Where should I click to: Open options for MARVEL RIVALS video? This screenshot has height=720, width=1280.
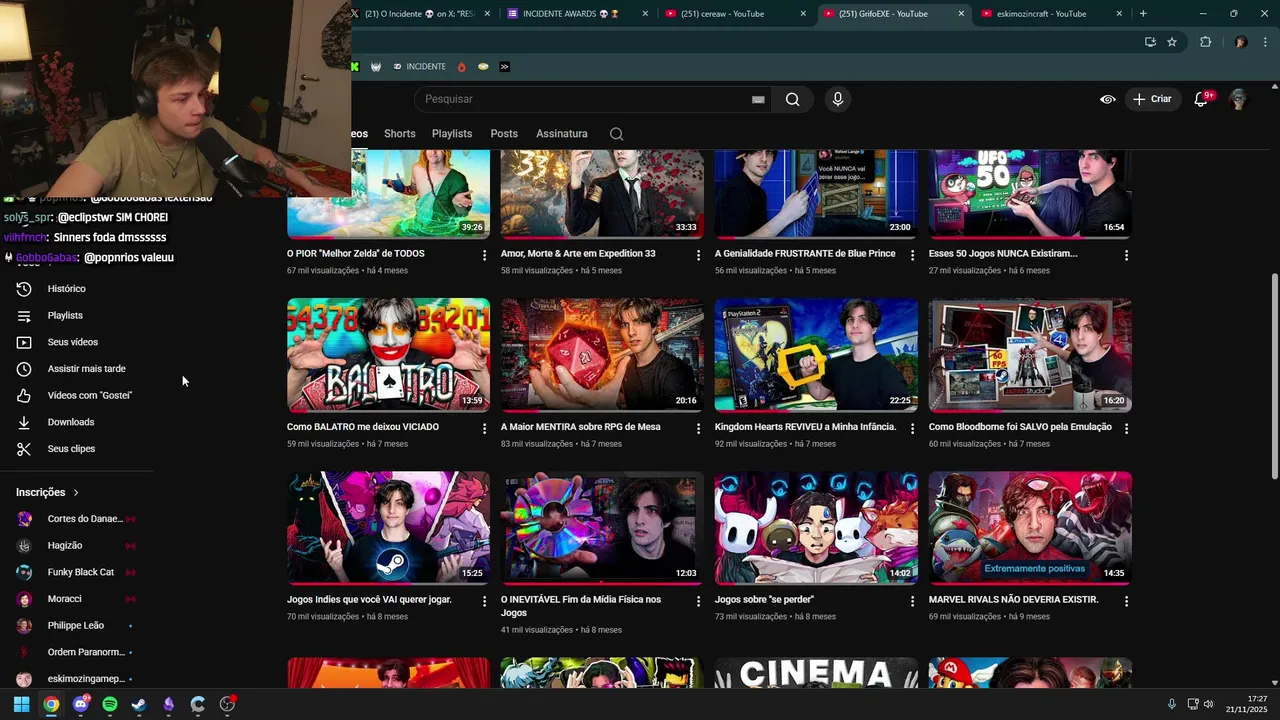(1126, 601)
